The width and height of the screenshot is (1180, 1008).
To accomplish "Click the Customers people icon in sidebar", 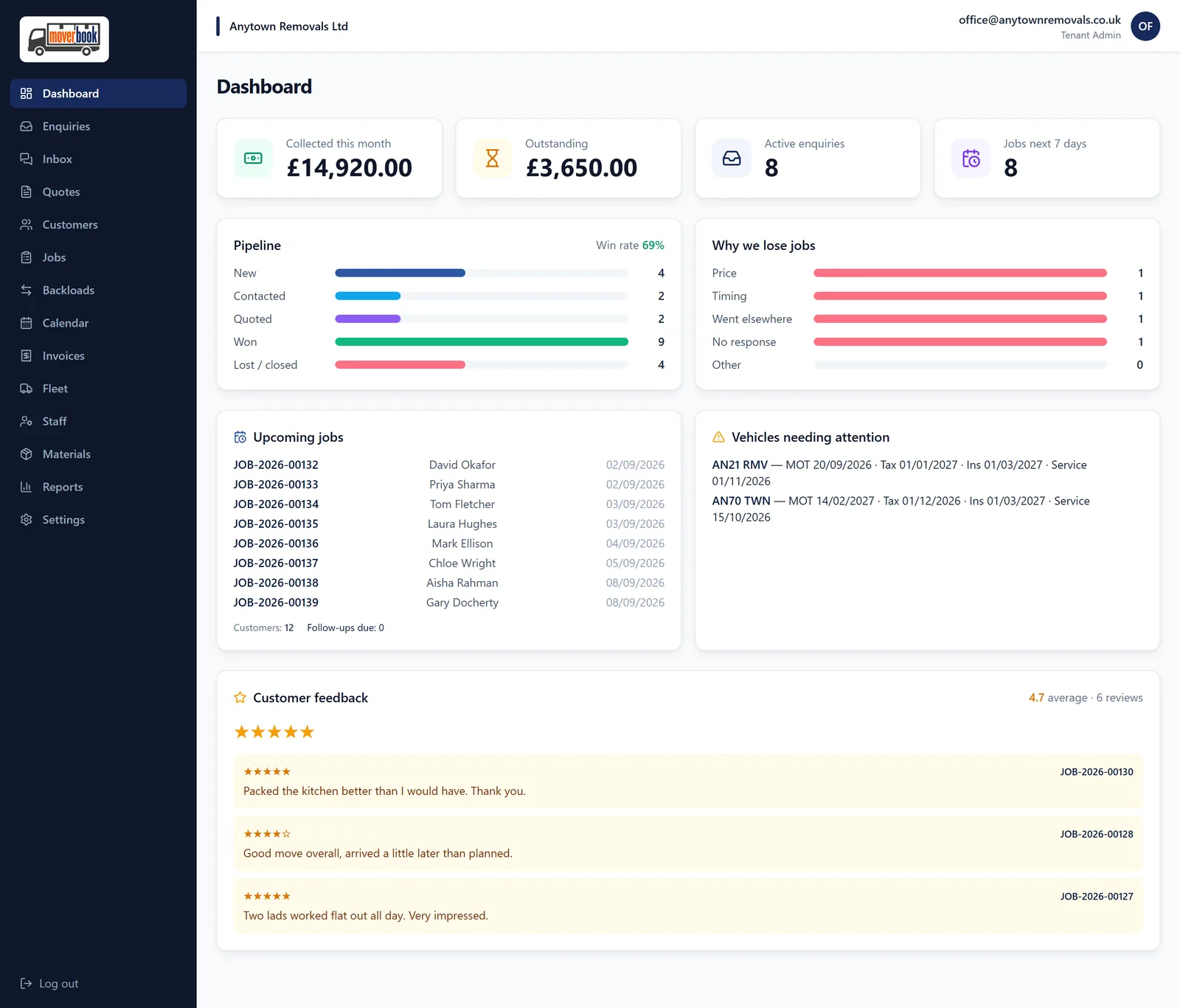I will coord(27,225).
